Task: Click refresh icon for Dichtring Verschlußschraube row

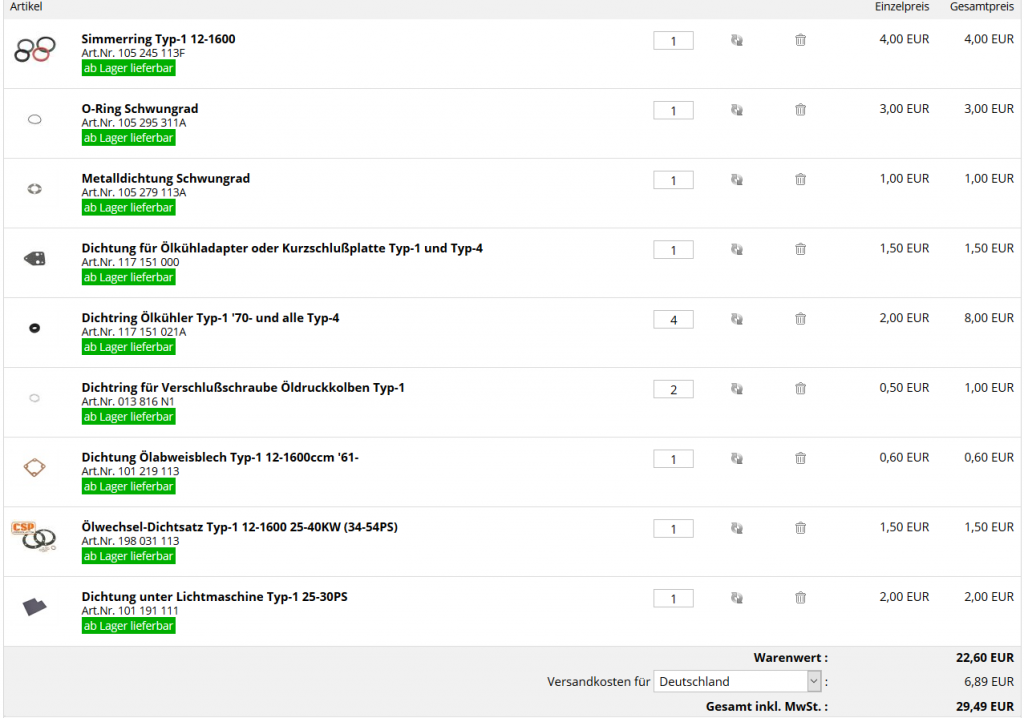Action: [737, 389]
